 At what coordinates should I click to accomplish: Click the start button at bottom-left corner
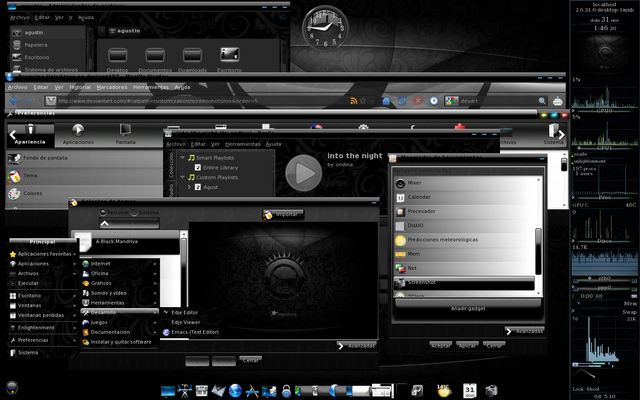click(12, 387)
